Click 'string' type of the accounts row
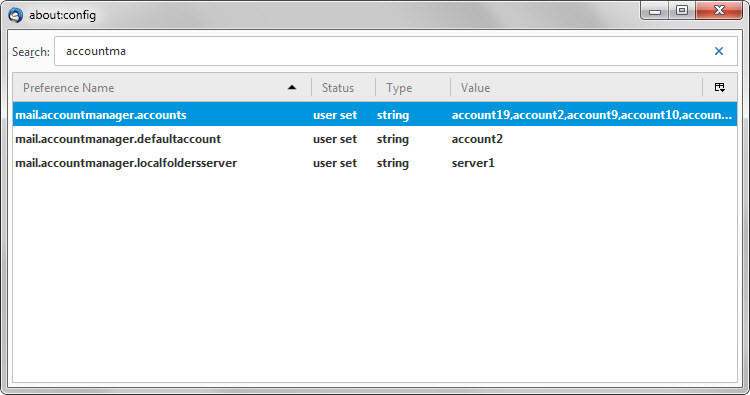This screenshot has height=395, width=750. point(393,115)
